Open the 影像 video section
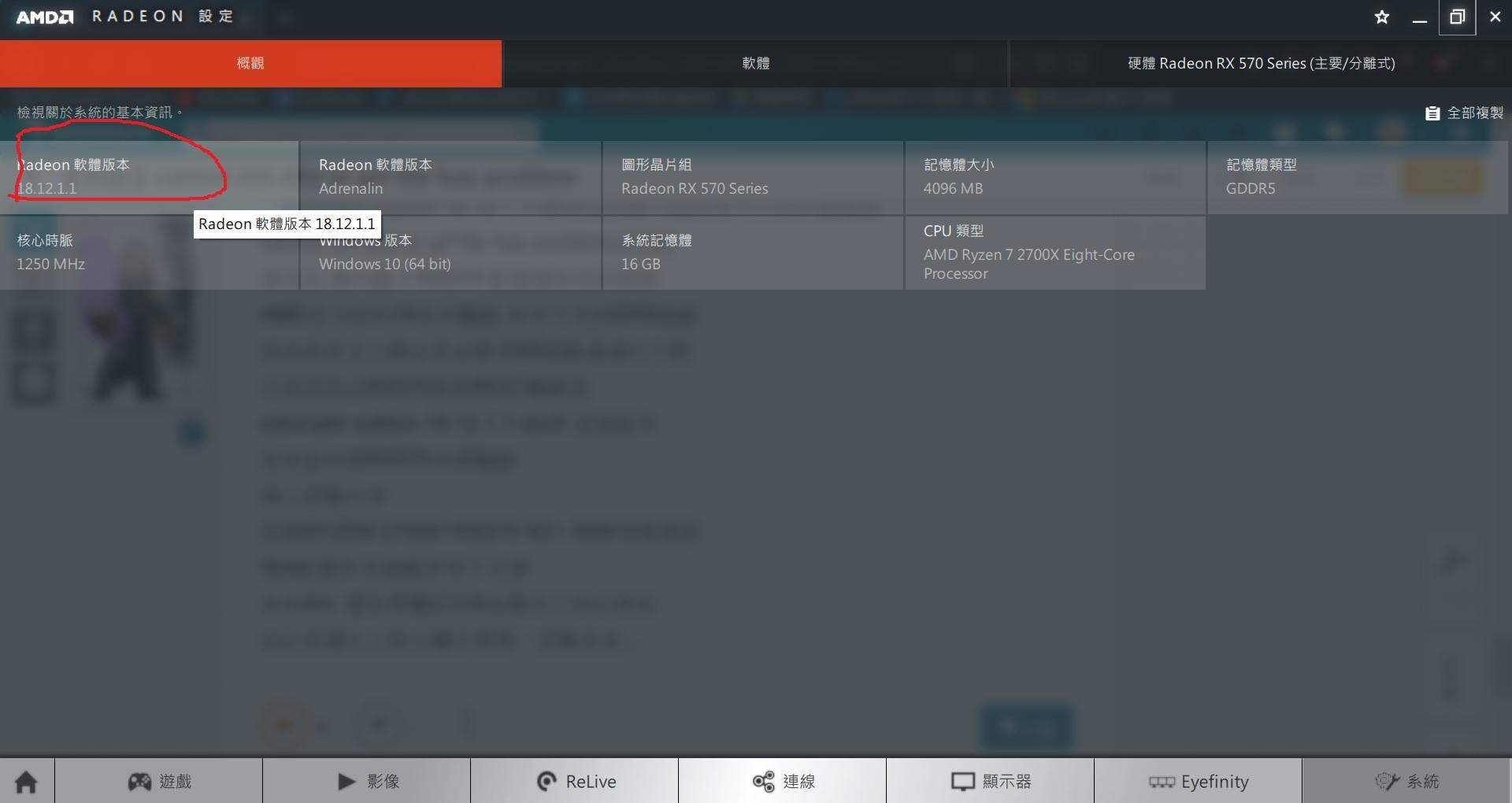Viewport: 1512px width, 803px height. 367,781
